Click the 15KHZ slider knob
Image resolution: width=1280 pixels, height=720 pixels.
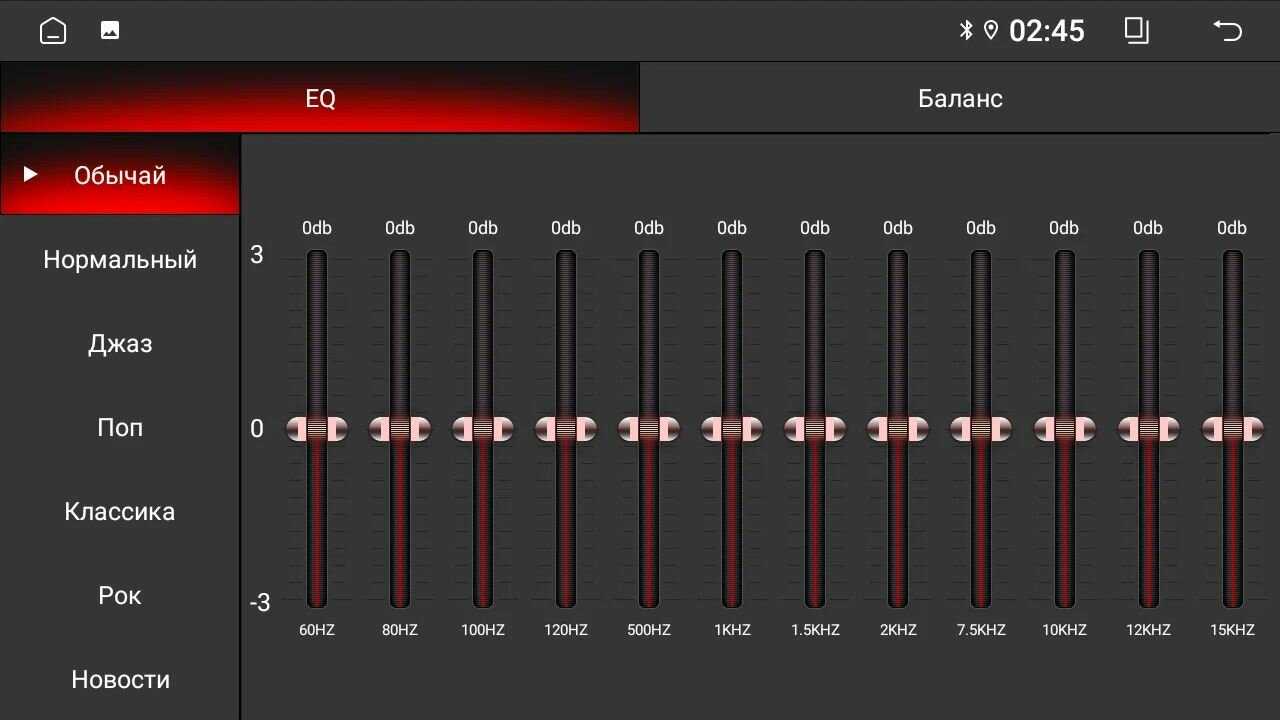click(1232, 429)
